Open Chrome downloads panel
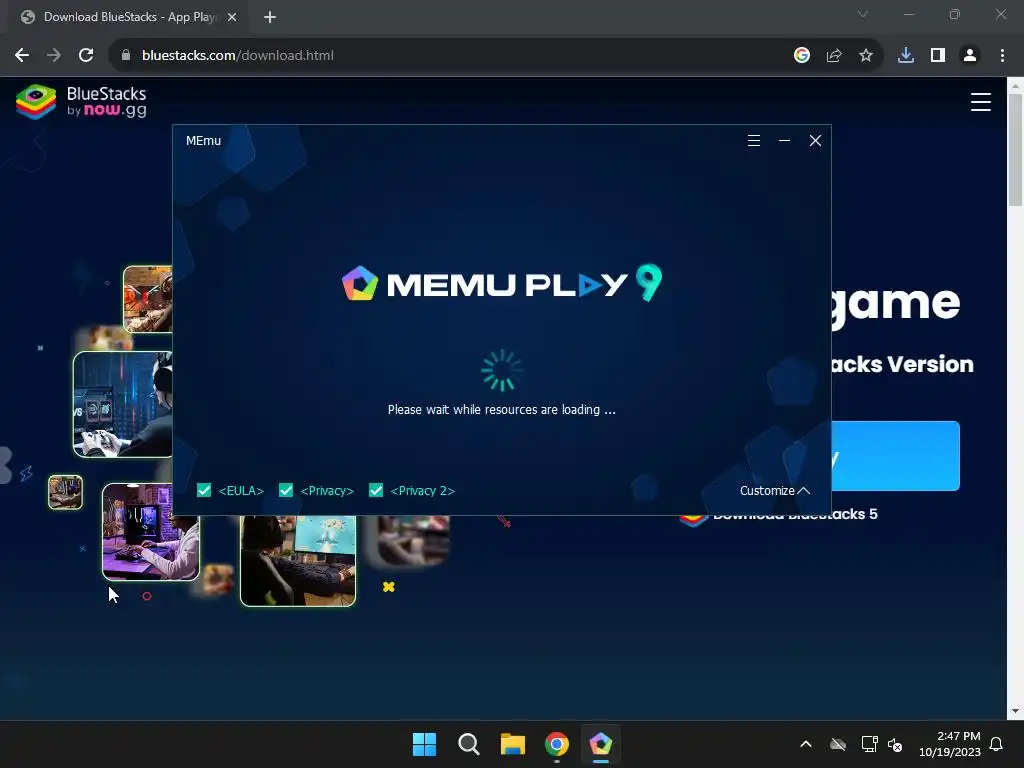 point(906,56)
